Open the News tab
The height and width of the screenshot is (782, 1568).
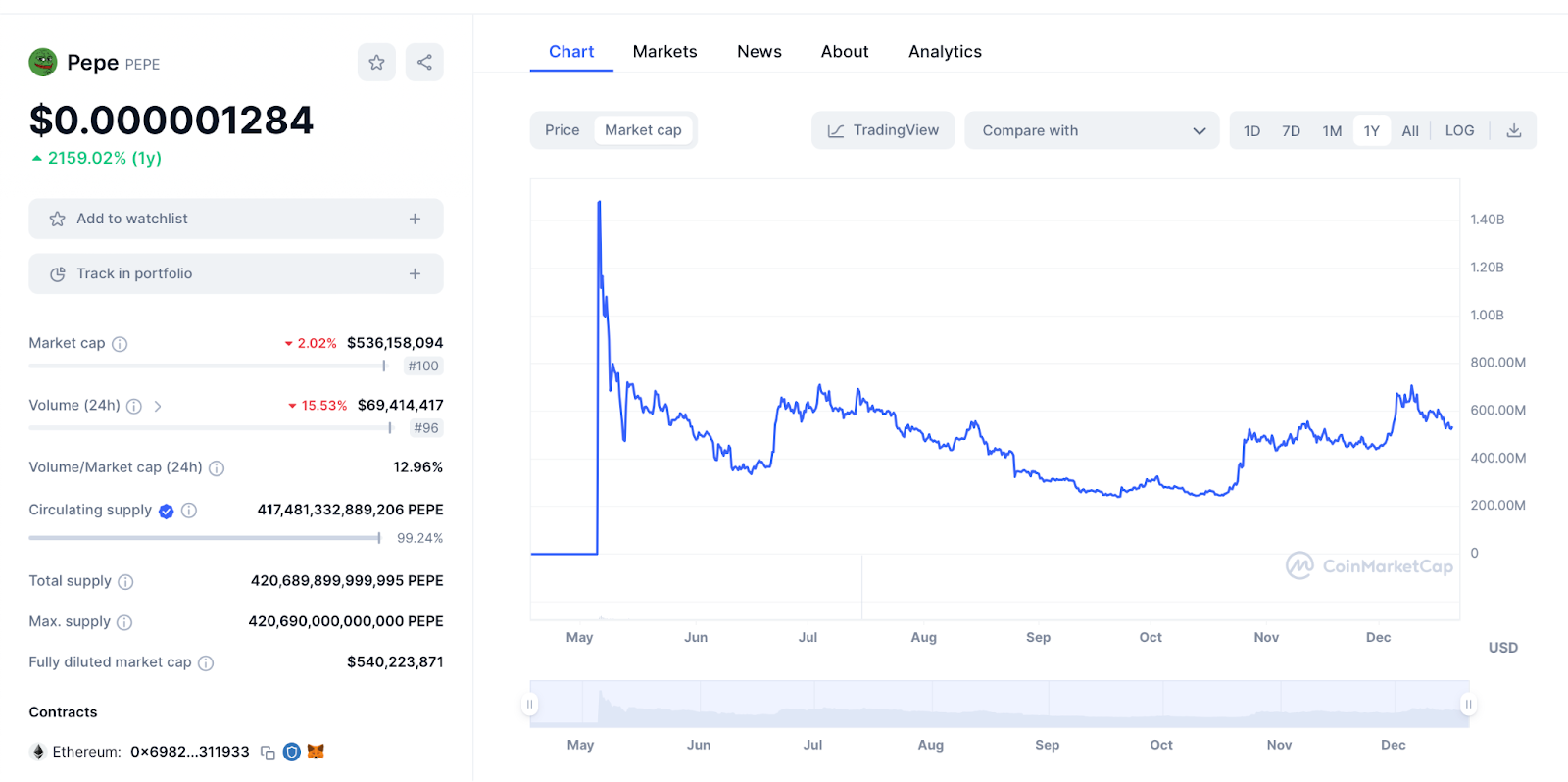(759, 52)
